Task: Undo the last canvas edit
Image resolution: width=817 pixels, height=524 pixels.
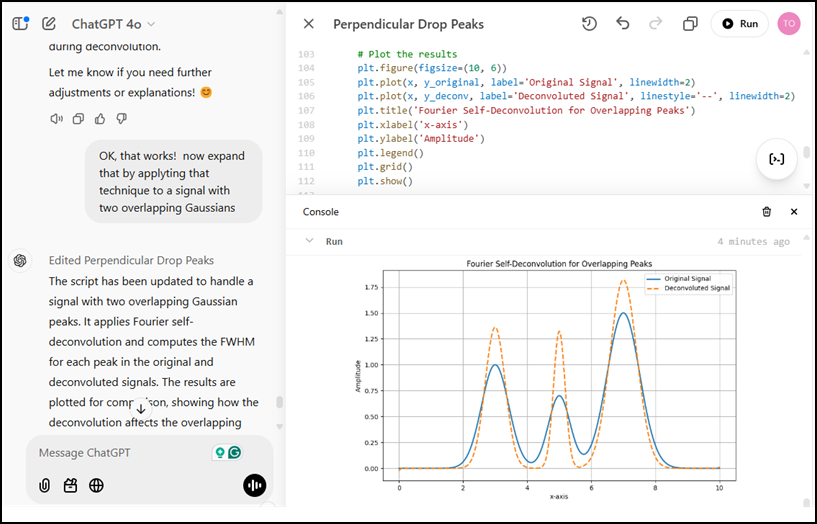Action: [623, 24]
